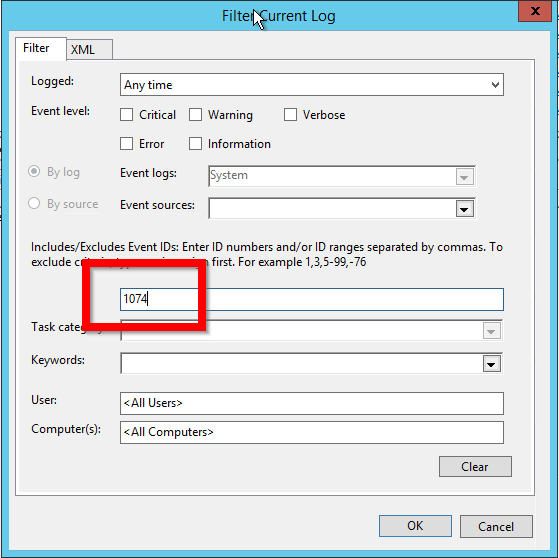Viewport: 559px width, 558px height.
Task: Open the Task category dropdown arrow
Action: [x=491, y=331]
